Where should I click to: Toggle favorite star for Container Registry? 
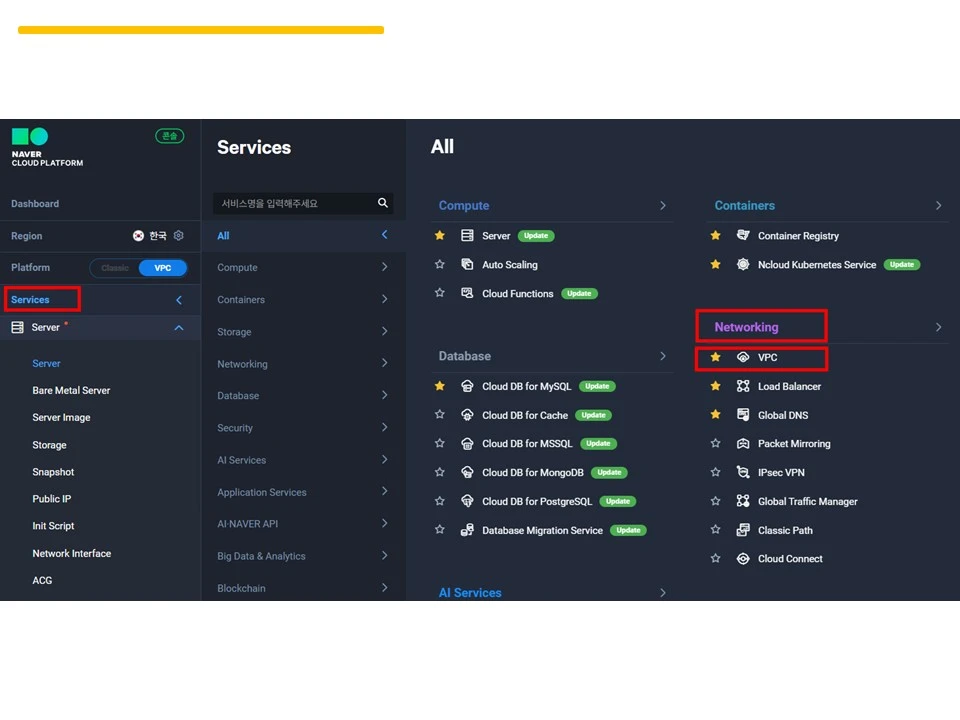(x=715, y=236)
